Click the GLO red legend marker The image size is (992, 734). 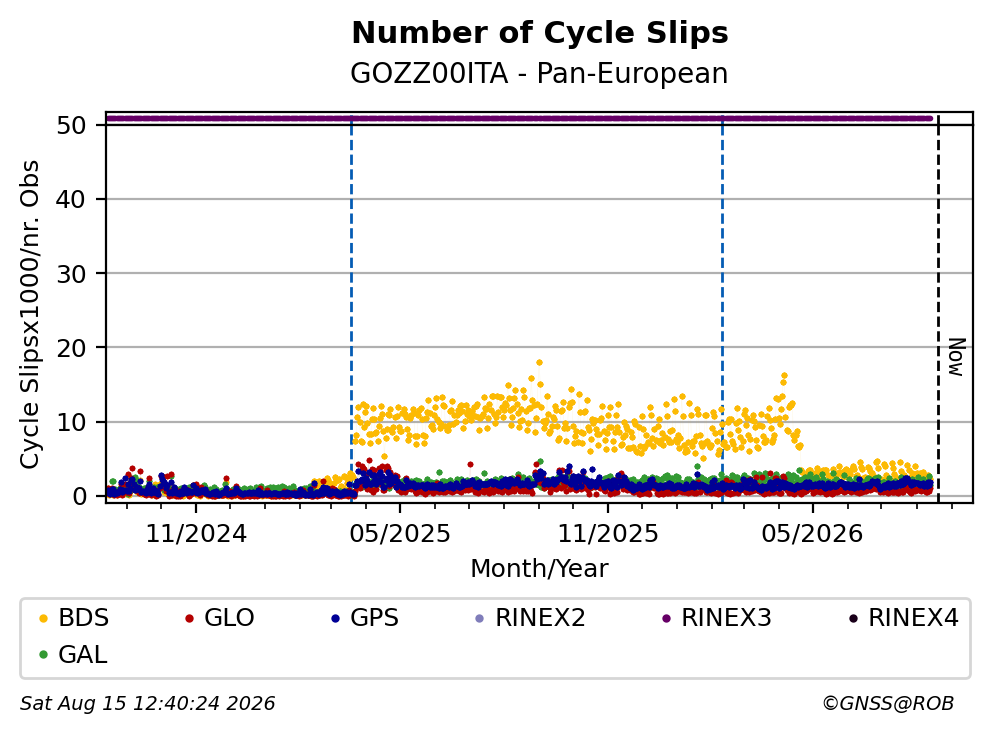(189, 618)
